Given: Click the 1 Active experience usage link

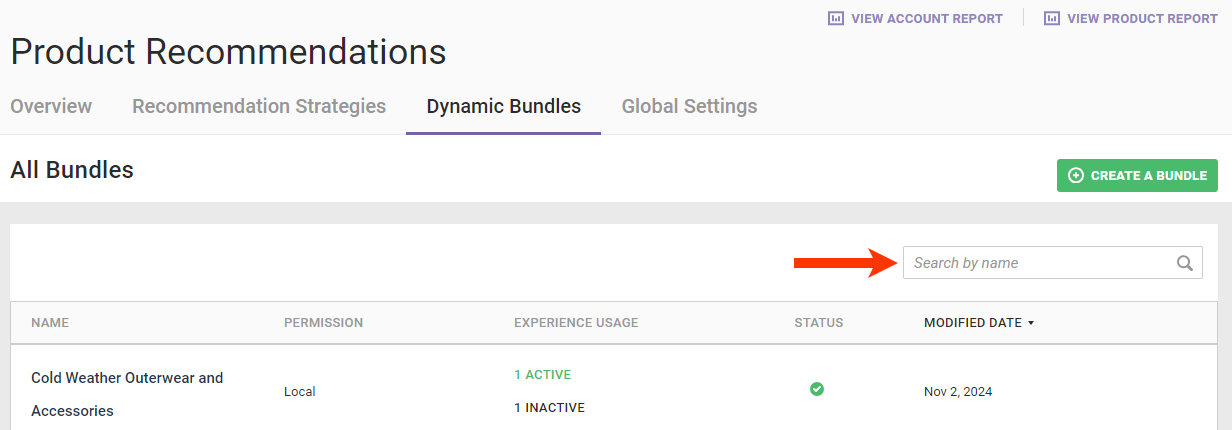Looking at the screenshot, I should tap(542, 375).
